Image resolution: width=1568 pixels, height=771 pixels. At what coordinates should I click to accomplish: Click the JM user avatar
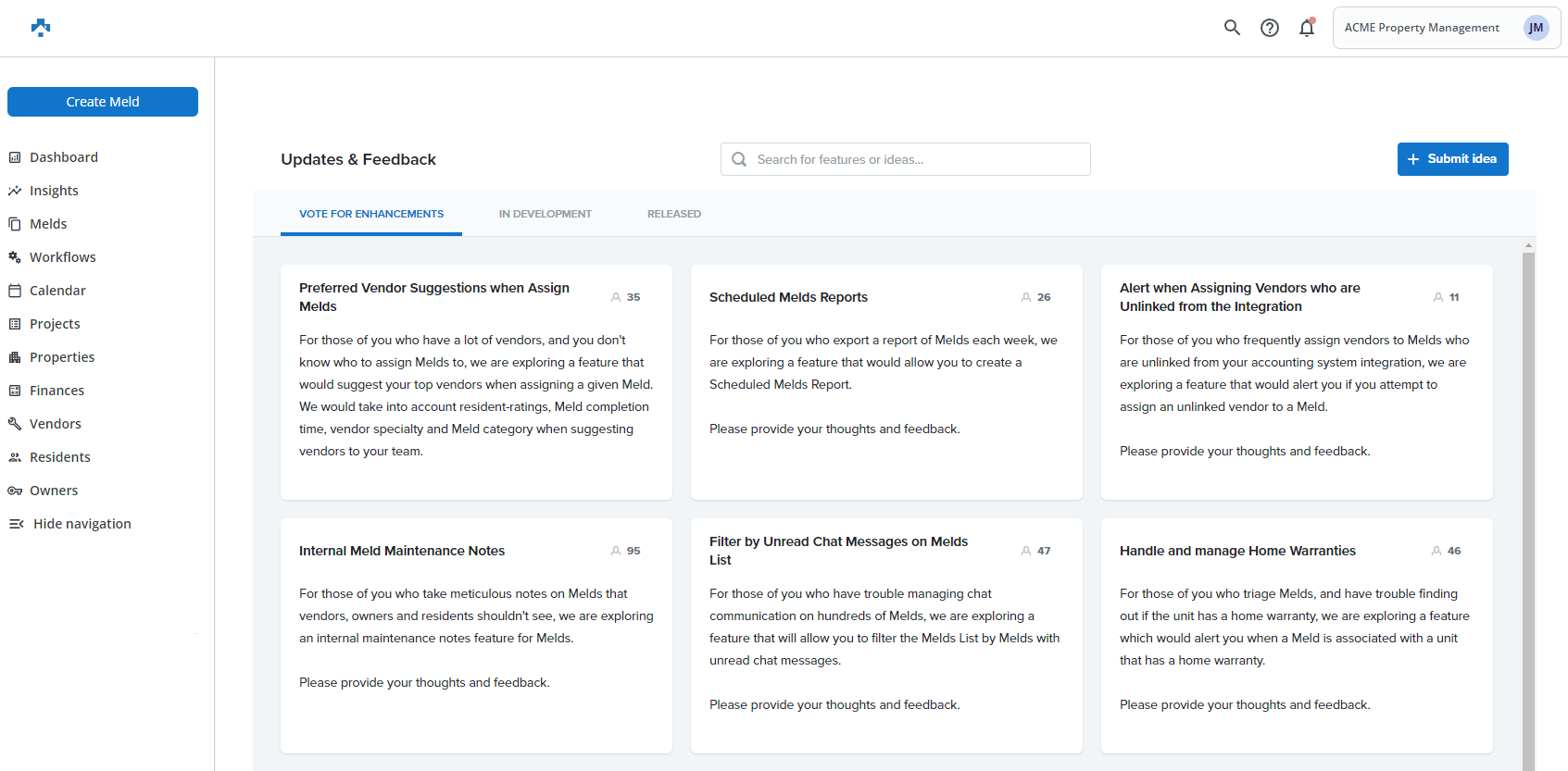click(1536, 28)
